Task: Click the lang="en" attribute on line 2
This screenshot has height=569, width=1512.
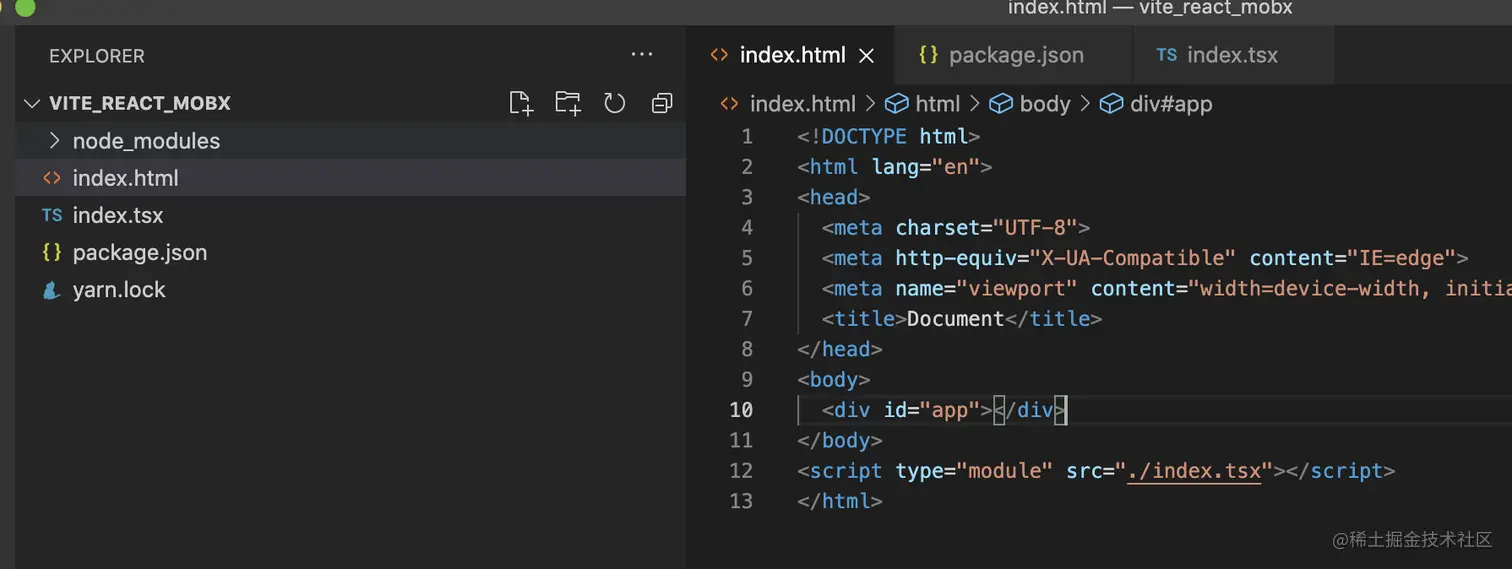Action: 925,167
